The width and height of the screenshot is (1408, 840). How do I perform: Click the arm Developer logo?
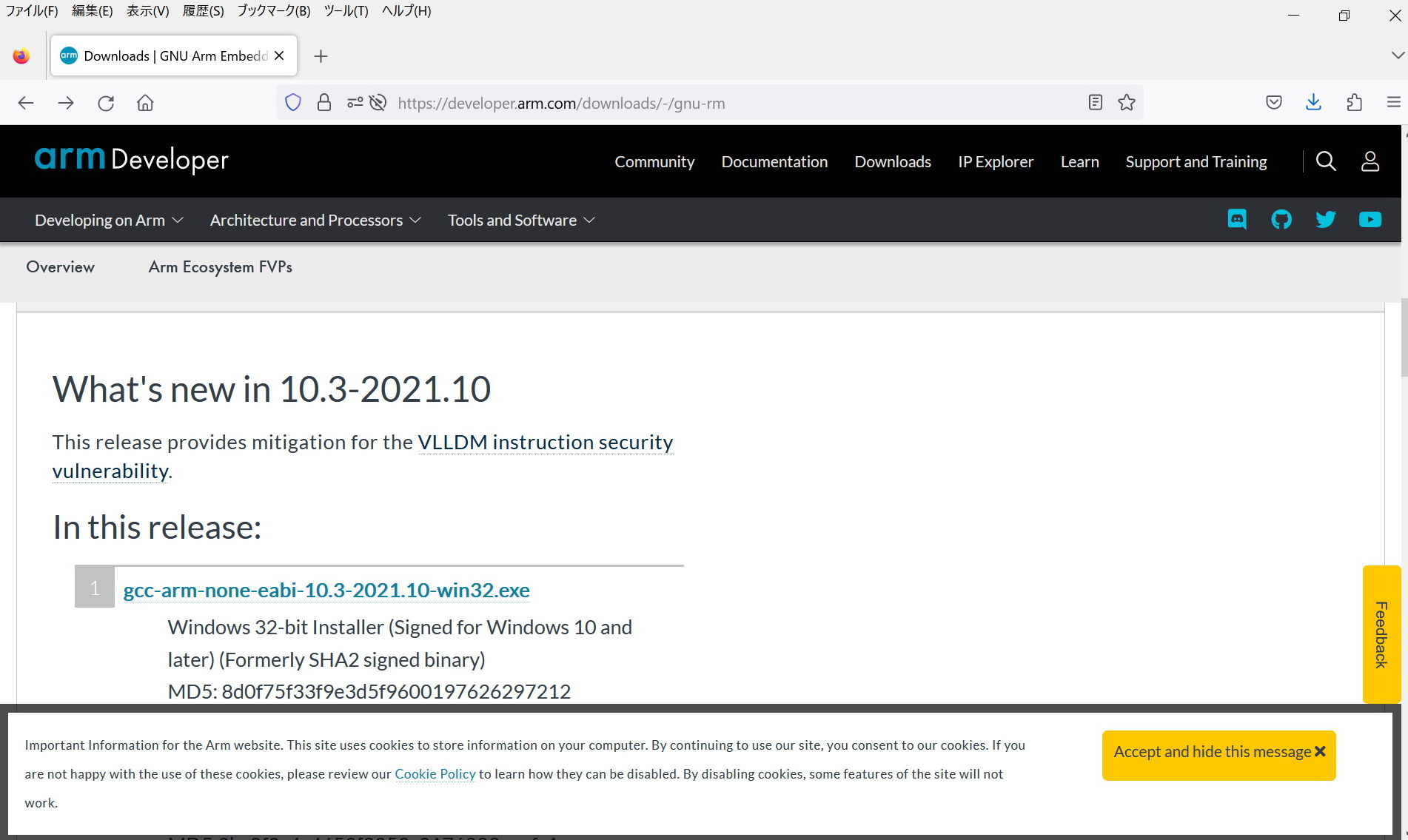coord(132,159)
